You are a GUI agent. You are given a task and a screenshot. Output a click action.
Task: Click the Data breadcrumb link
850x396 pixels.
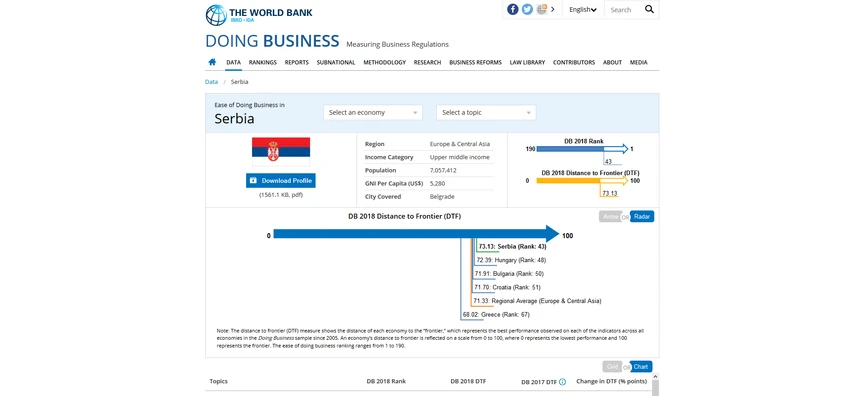[x=211, y=82]
